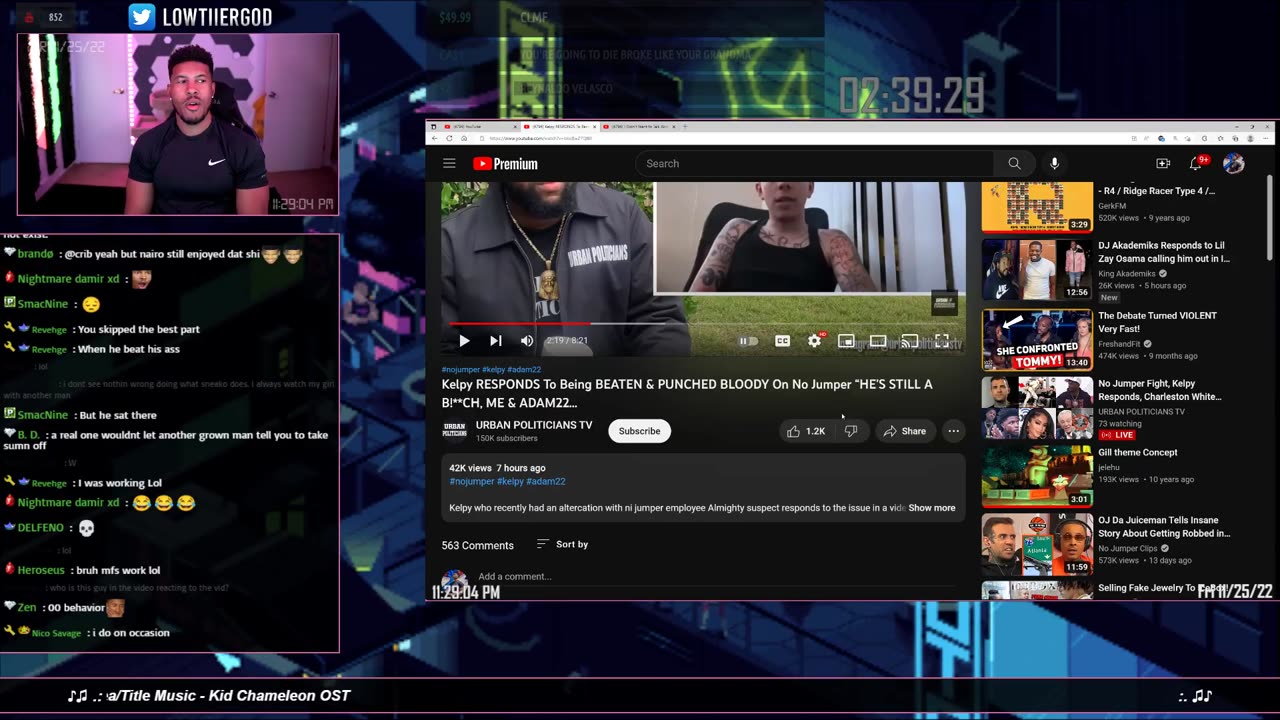Open the King Akademiks channel
Image resolution: width=1280 pixels, height=720 pixels.
pyautogui.click(x=1126, y=273)
